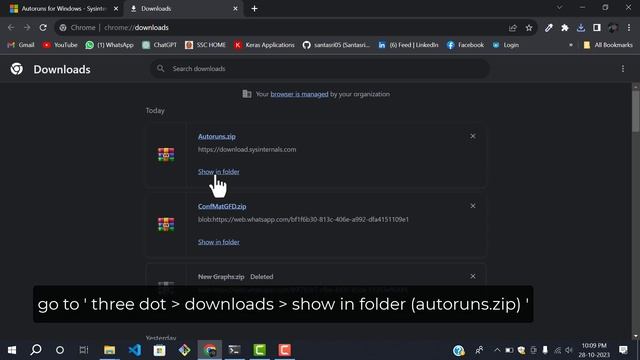
Task: Open the ConfMatGFD.zip file link
Action: point(222,207)
